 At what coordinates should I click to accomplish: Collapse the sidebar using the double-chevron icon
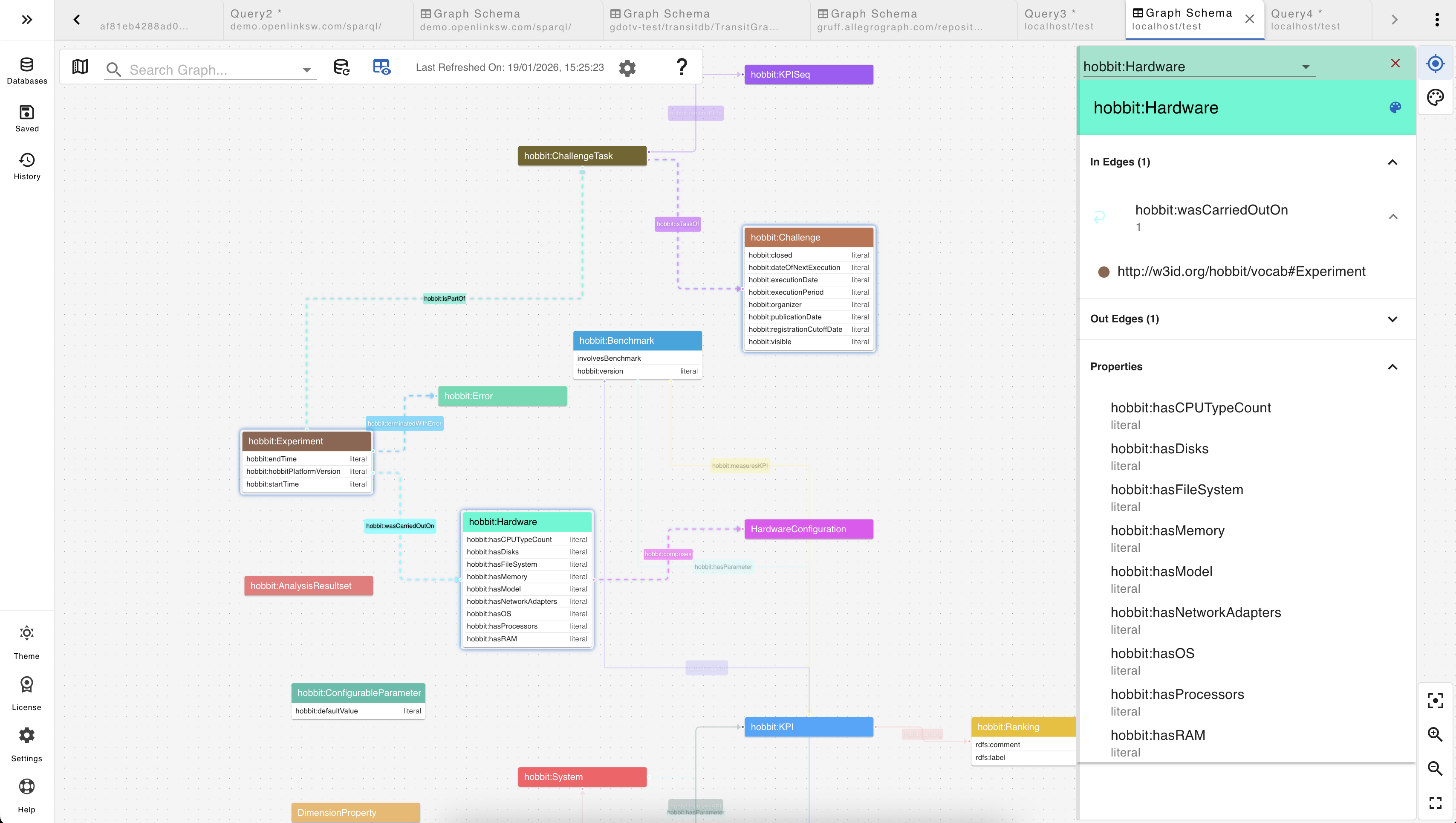tap(27, 19)
